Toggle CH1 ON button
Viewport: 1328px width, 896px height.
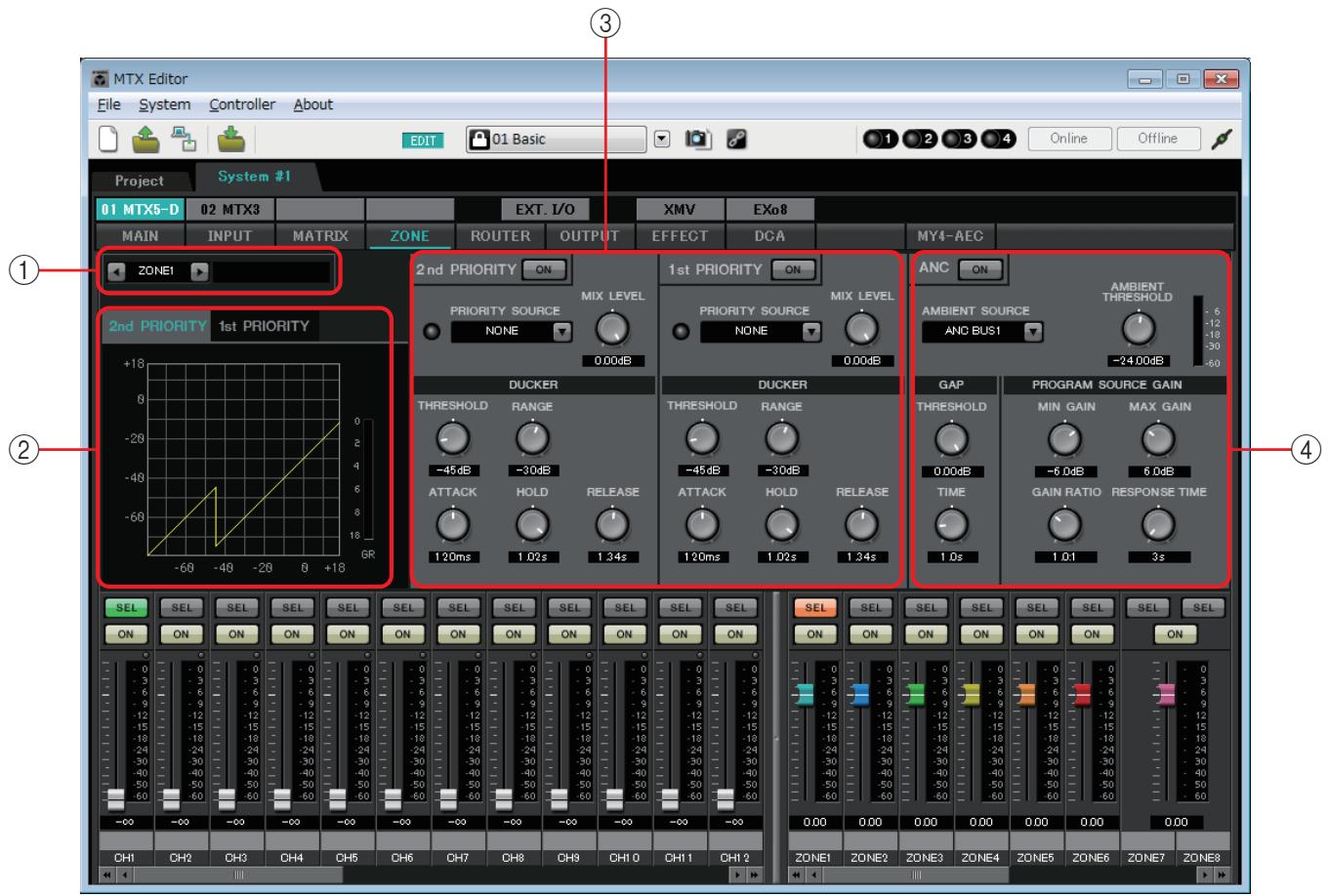[126, 633]
